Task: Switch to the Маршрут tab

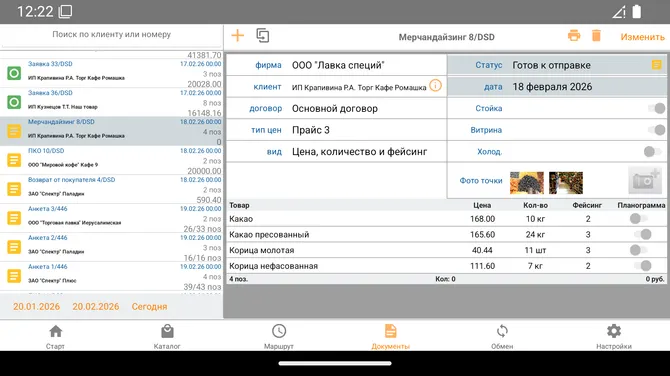Action: (279, 337)
